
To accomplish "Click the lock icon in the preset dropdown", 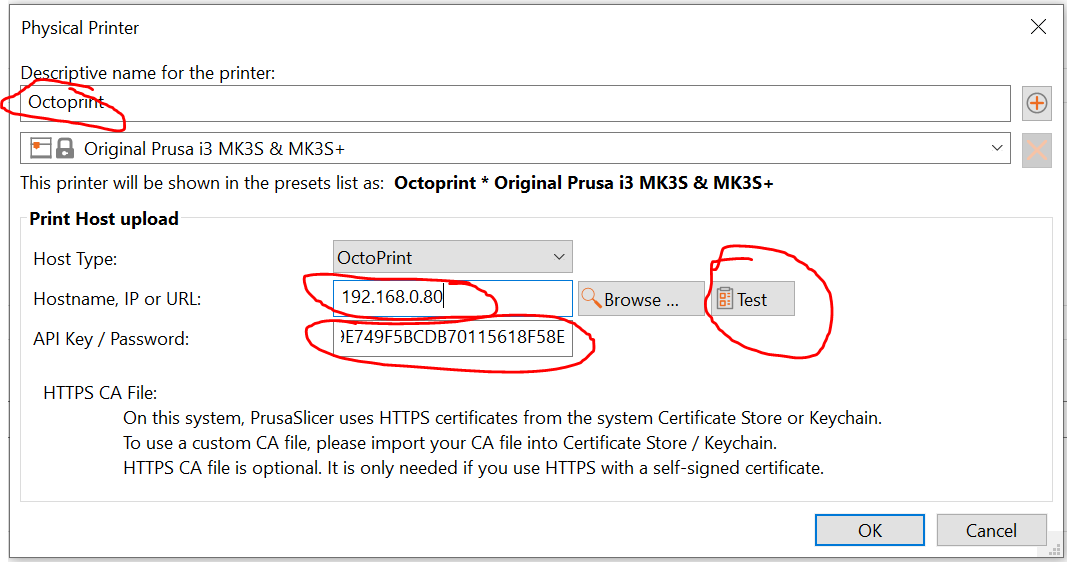I will pos(65,148).
